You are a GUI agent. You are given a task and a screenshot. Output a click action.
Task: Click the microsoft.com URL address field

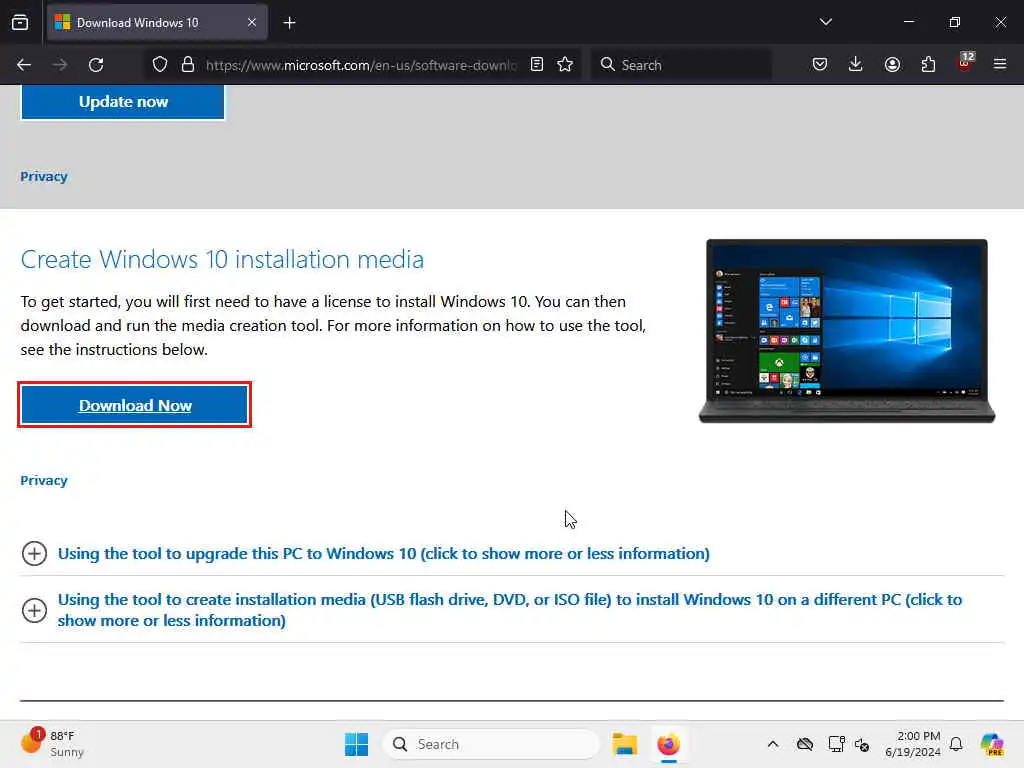(x=360, y=65)
